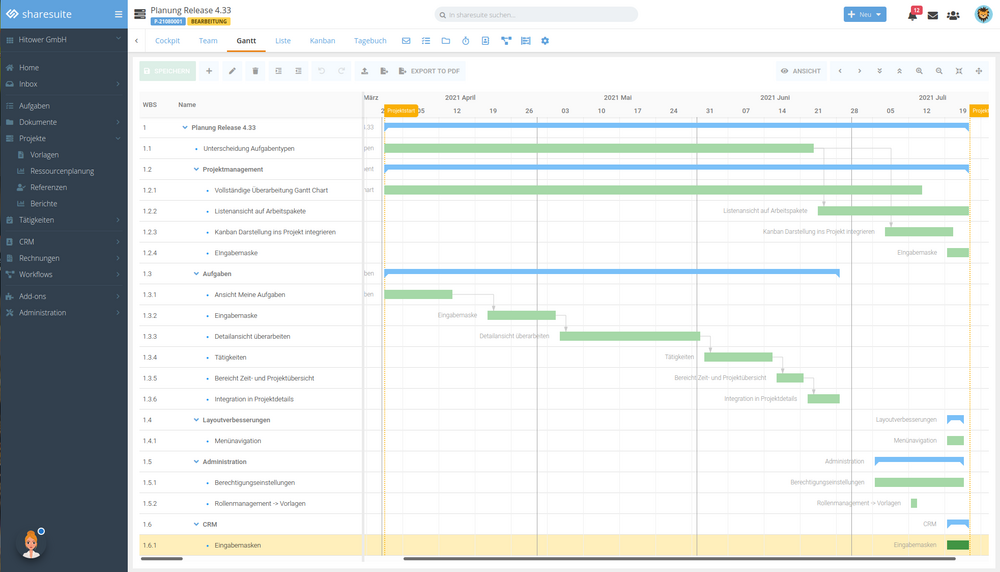The image size is (1000, 572).
Task: Open Ressourcenplanung in the sidebar
Action: [x=62, y=171]
